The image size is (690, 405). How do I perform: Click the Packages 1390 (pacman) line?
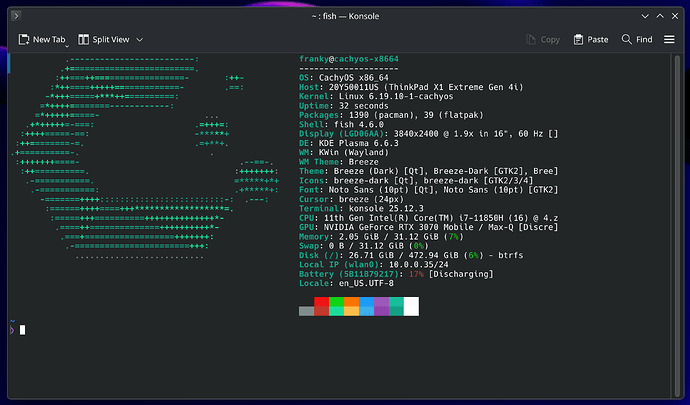[x=391, y=115]
